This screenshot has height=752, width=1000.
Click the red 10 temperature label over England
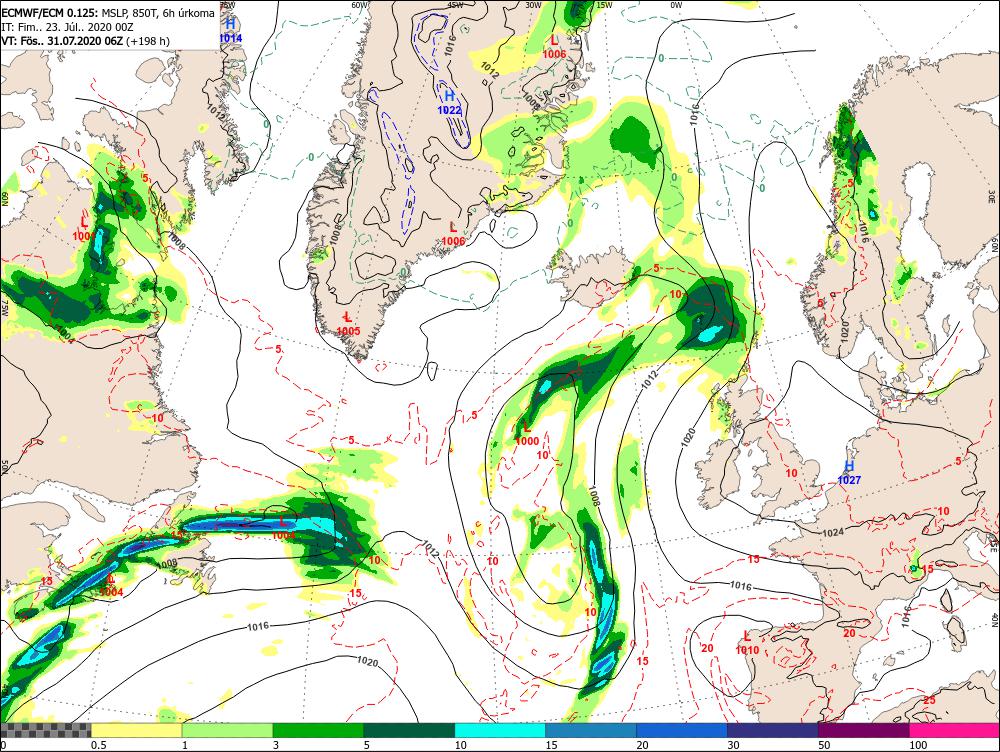pyautogui.click(x=791, y=473)
